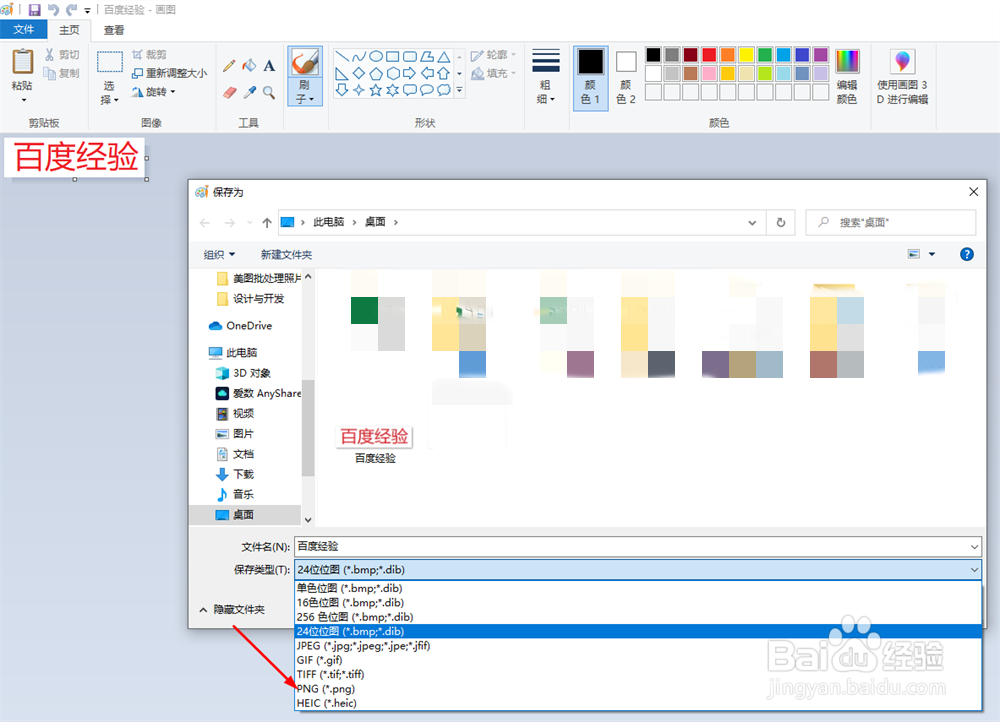Open the line Size thickness menu
This screenshot has height=722, width=1000.
click(x=545, y=75)
